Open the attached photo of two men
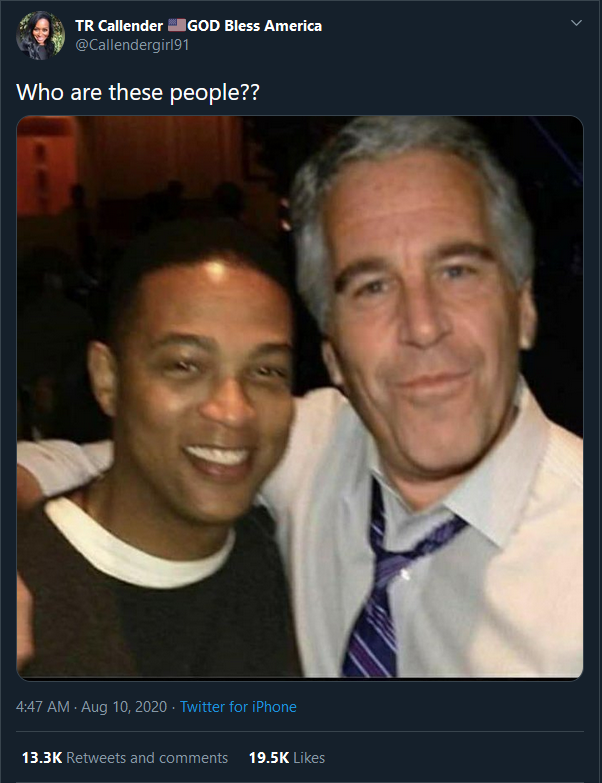Screen dimensions: 602x783 point(300,397)
